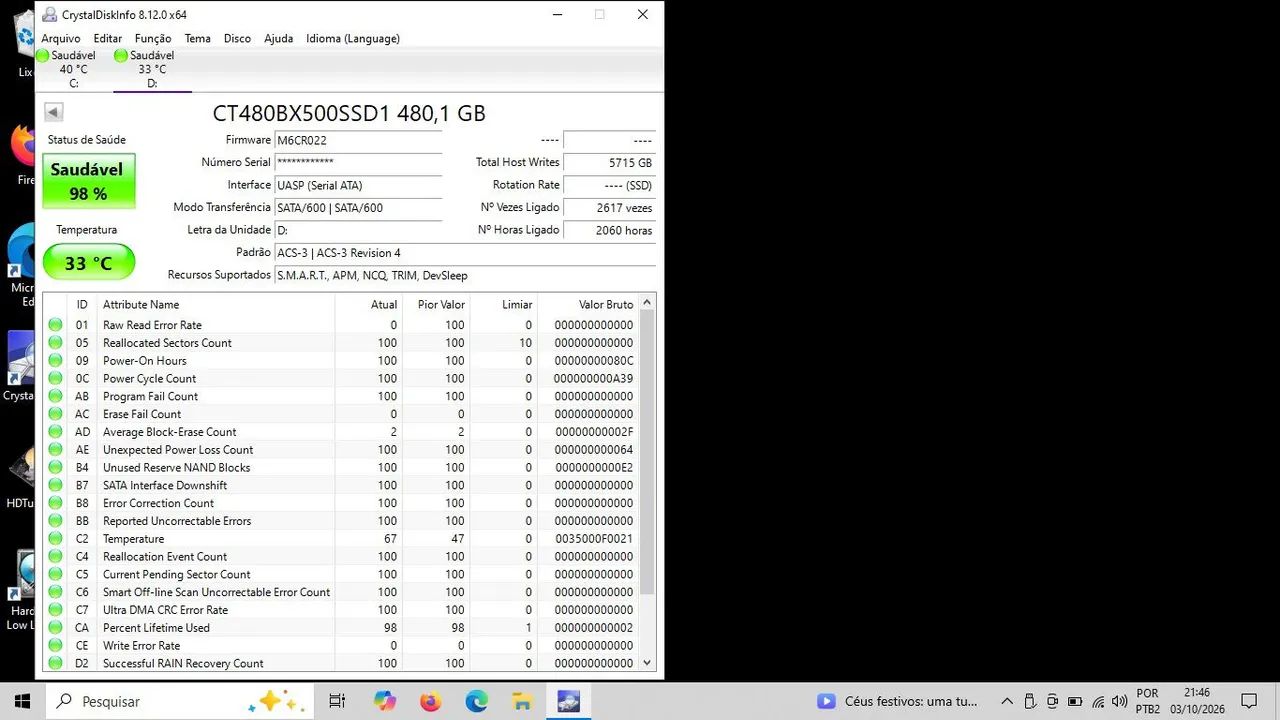This screenshot has height=720, width=1280.
Task: Select the Unused Reserve NAND Blocks row
Action: 340,468
